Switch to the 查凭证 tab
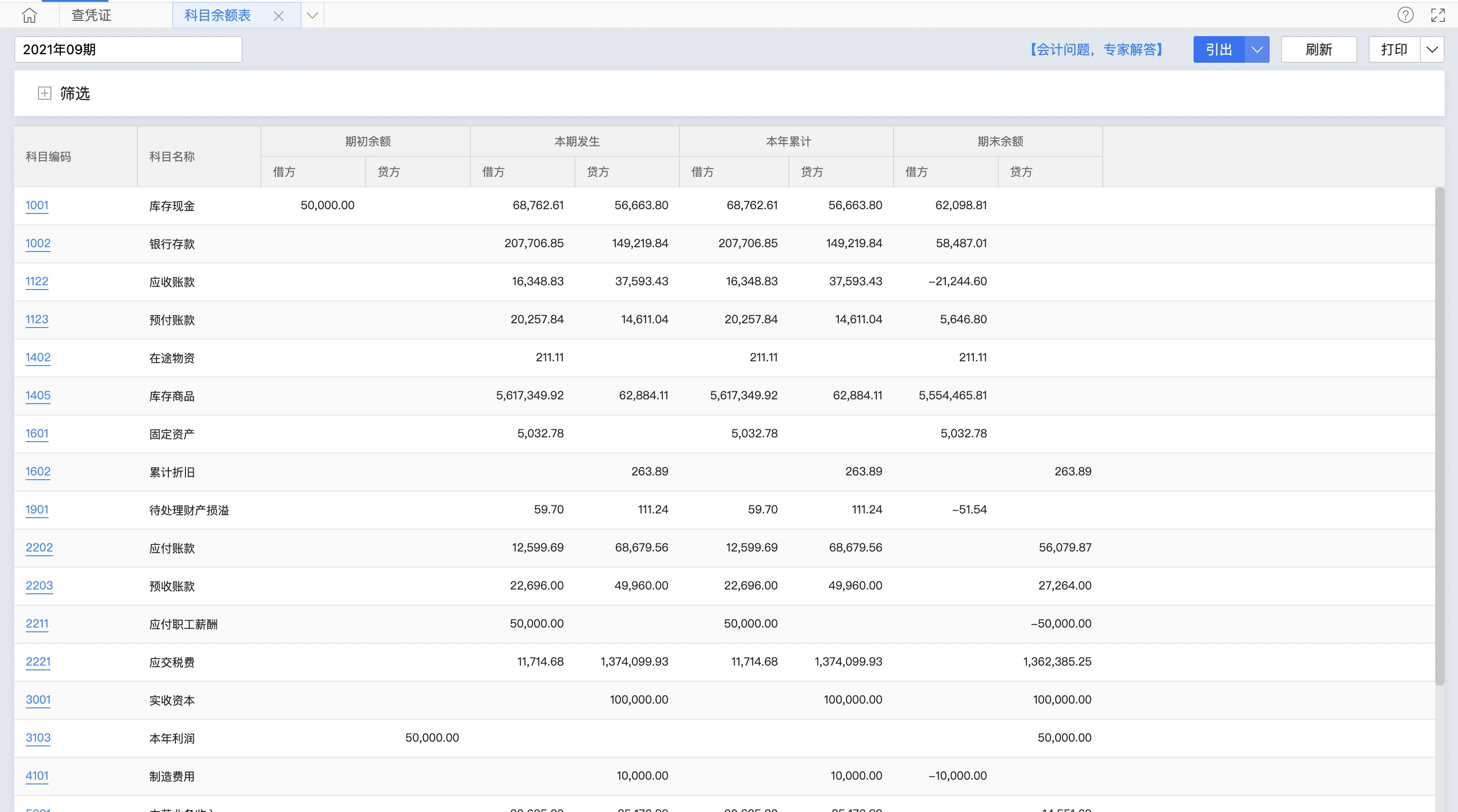The image size is (1458, 812). coord(91,15)
